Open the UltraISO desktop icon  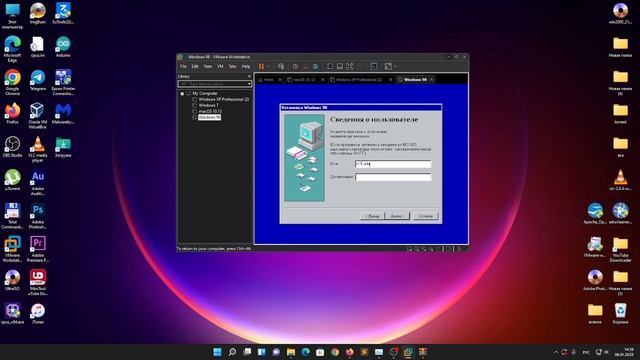(12, 280)
